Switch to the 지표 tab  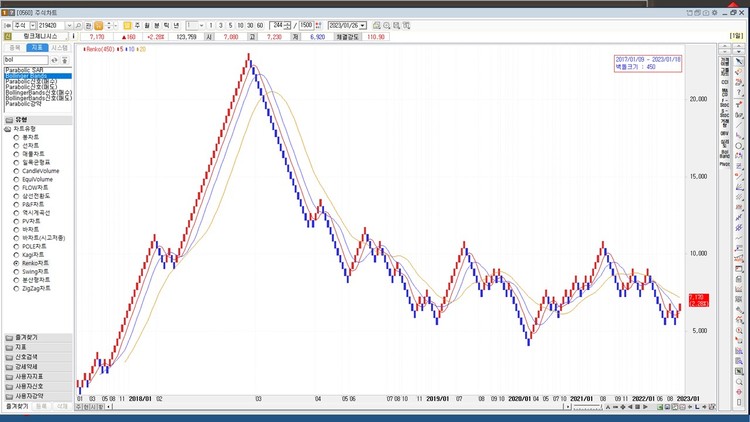point(37,48)
